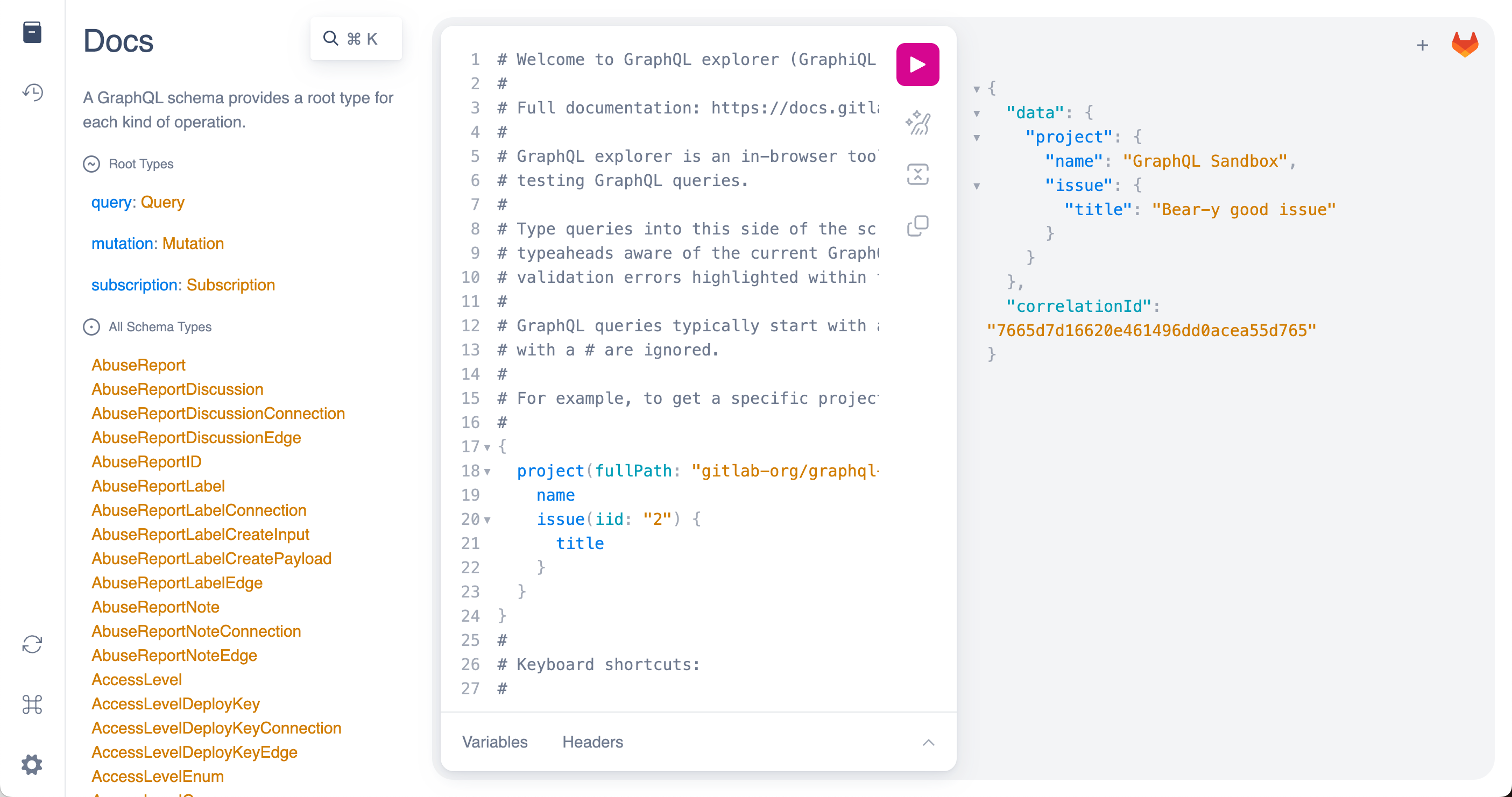
Task: Open the keyboard shortcuts dialog
Action: click(x=32, y=705)
